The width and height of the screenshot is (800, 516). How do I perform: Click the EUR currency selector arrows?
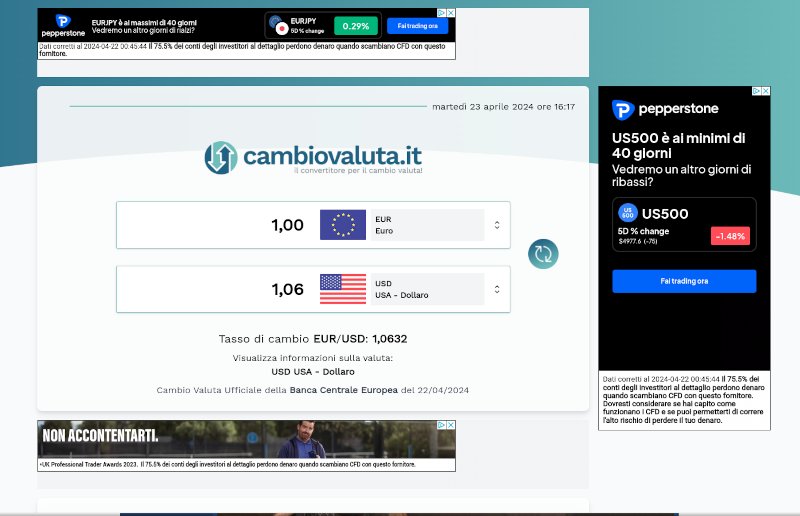tap(497, 225)
